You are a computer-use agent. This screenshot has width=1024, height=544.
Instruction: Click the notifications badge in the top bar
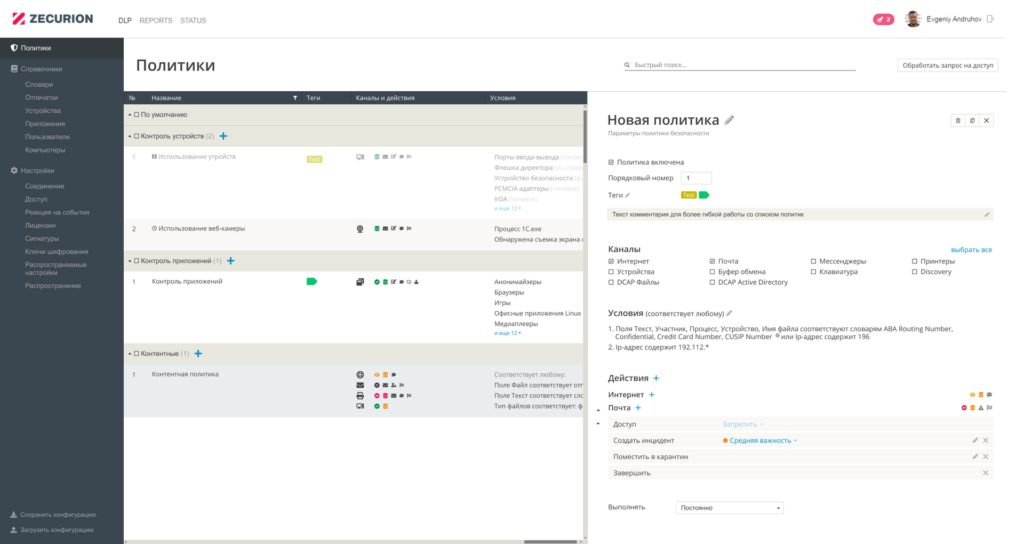point(883,19)
